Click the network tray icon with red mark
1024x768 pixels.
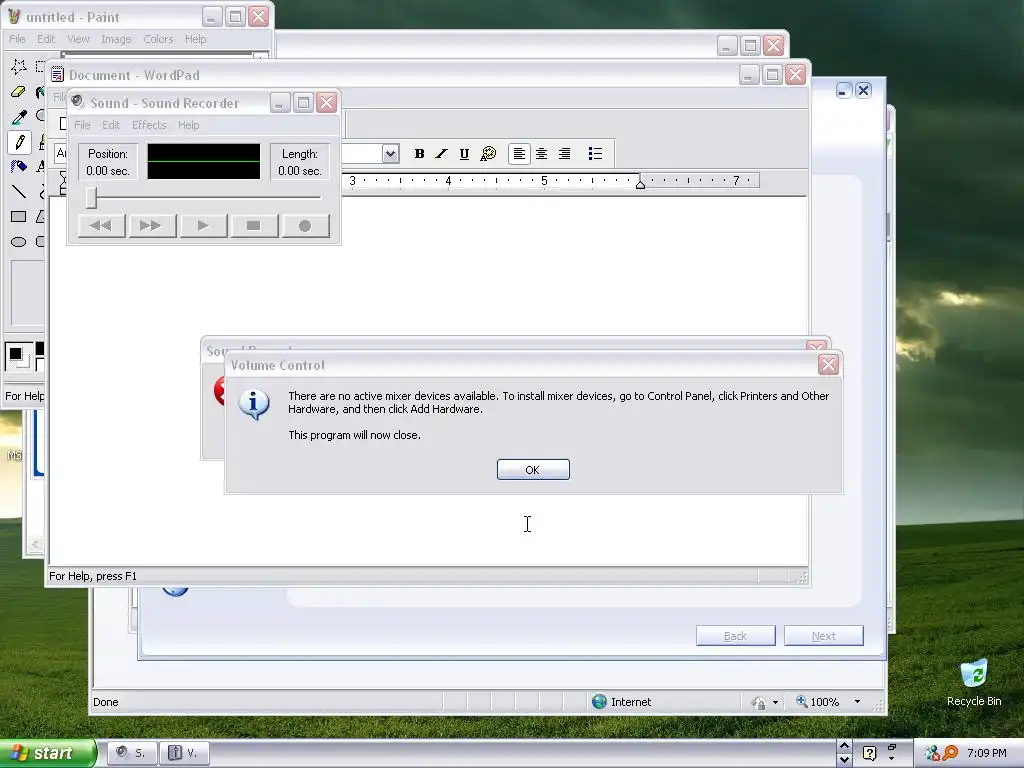coord(932,753)
